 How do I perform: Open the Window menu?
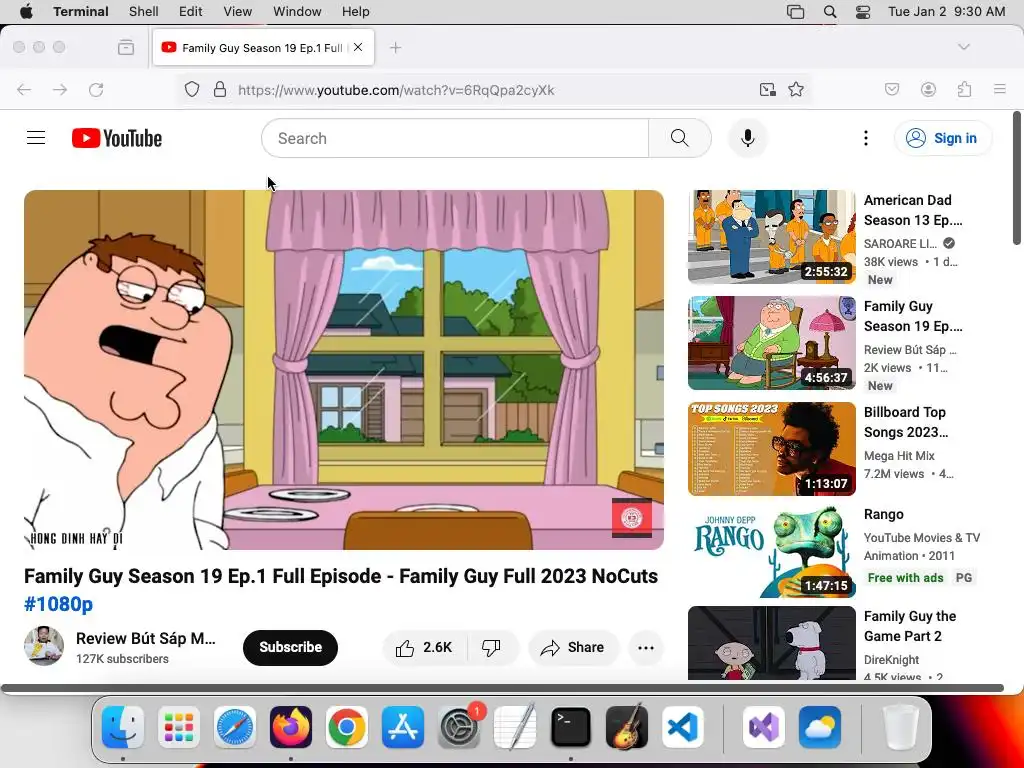point(297,12)
